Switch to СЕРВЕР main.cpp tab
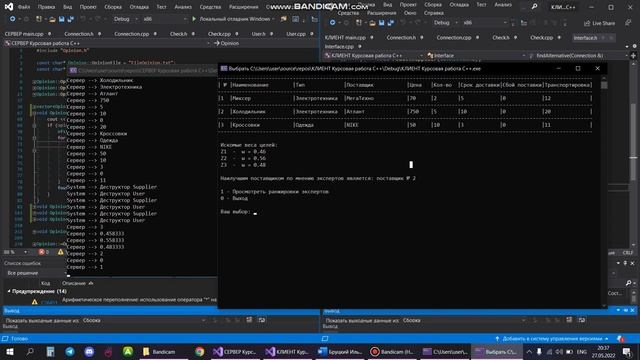 click(x=24, y=34)
